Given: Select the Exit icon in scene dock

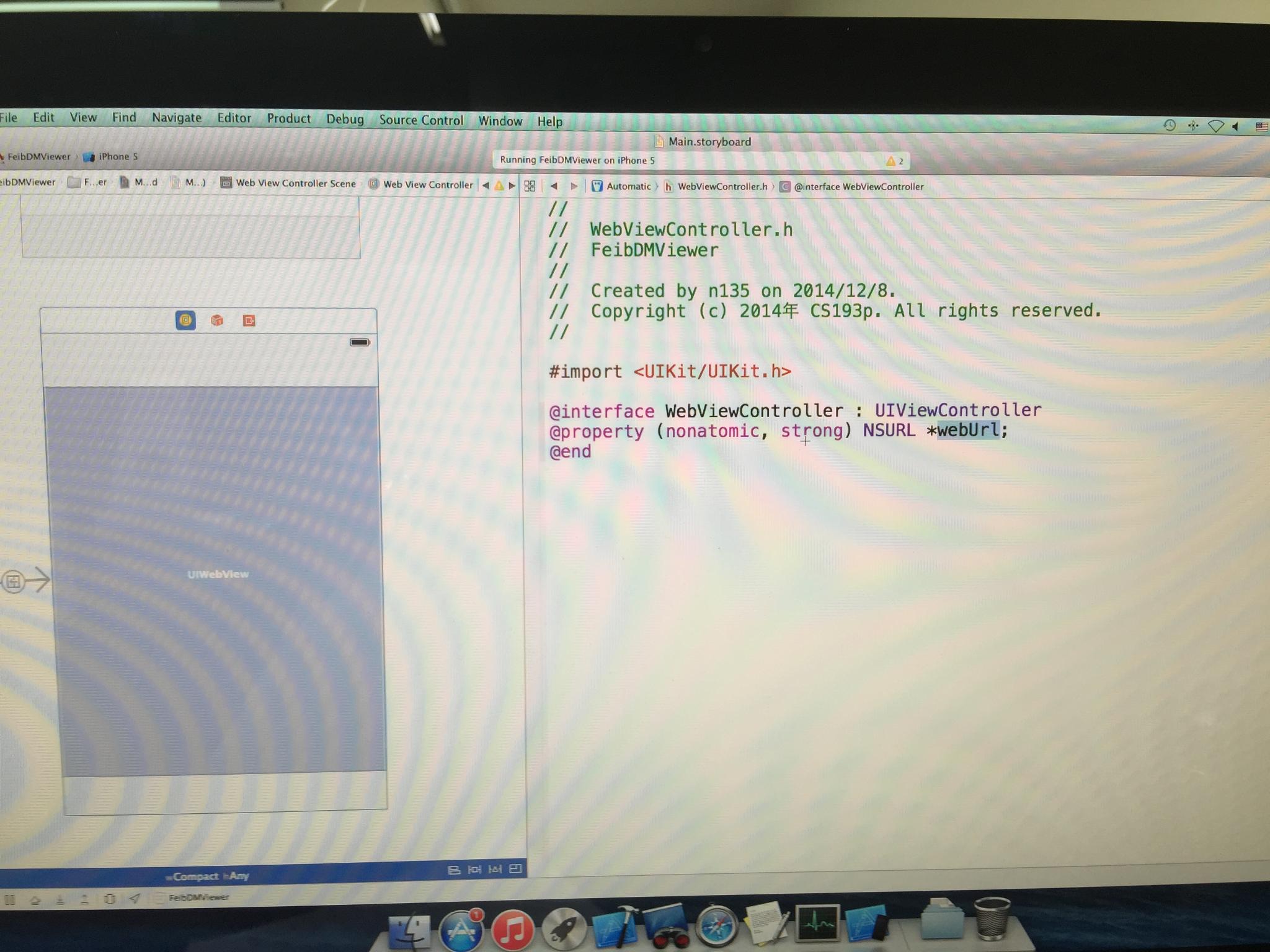Looking at the screenshot, I should click(x=249, y=320).
